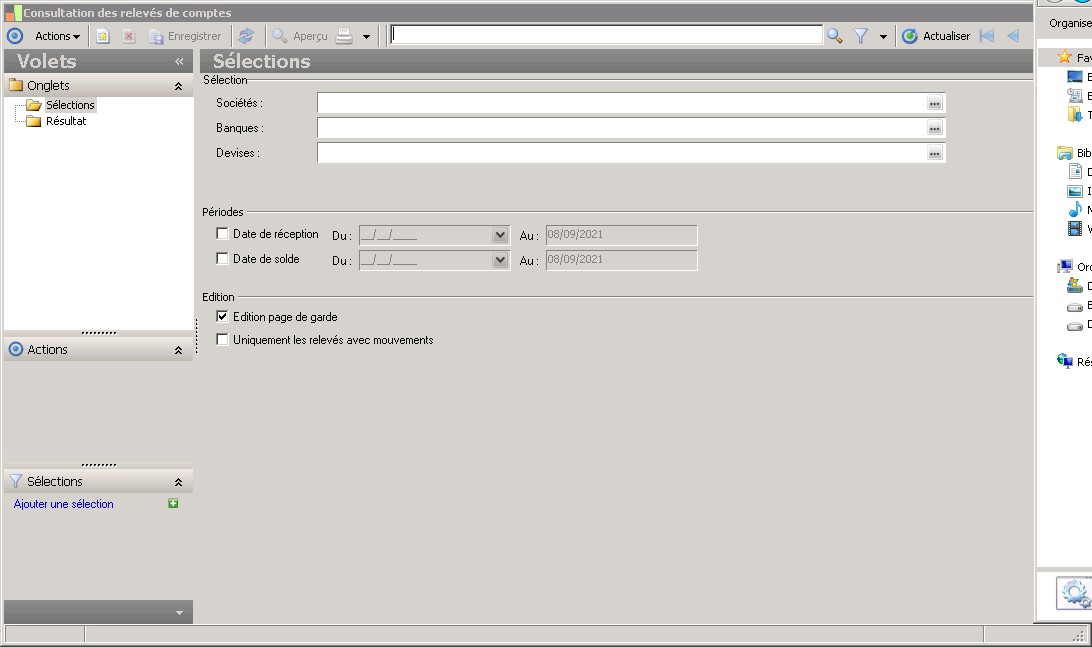This screenshot has width=1092, height=647.
Task: Click the round Actions toolbar icon
Action: click(15, 36)
